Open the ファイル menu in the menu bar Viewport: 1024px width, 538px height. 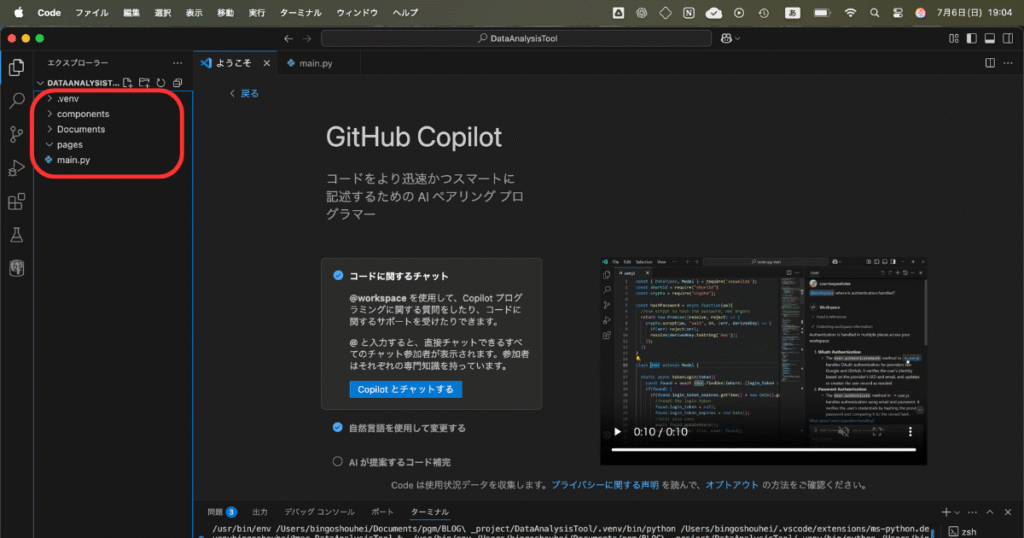click(91, 12)
